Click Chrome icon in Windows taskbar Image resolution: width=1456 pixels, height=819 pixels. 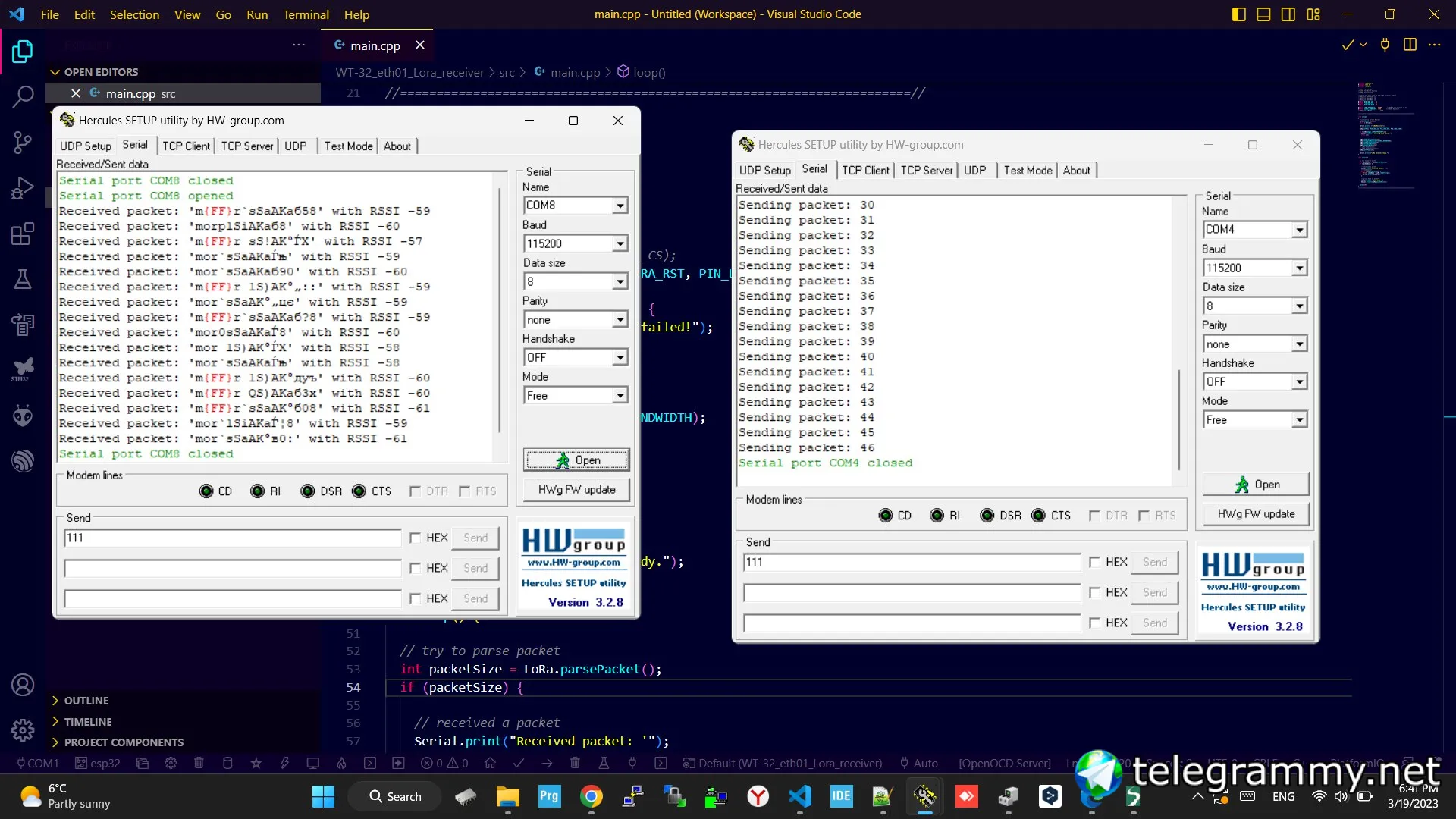[591, 796]
